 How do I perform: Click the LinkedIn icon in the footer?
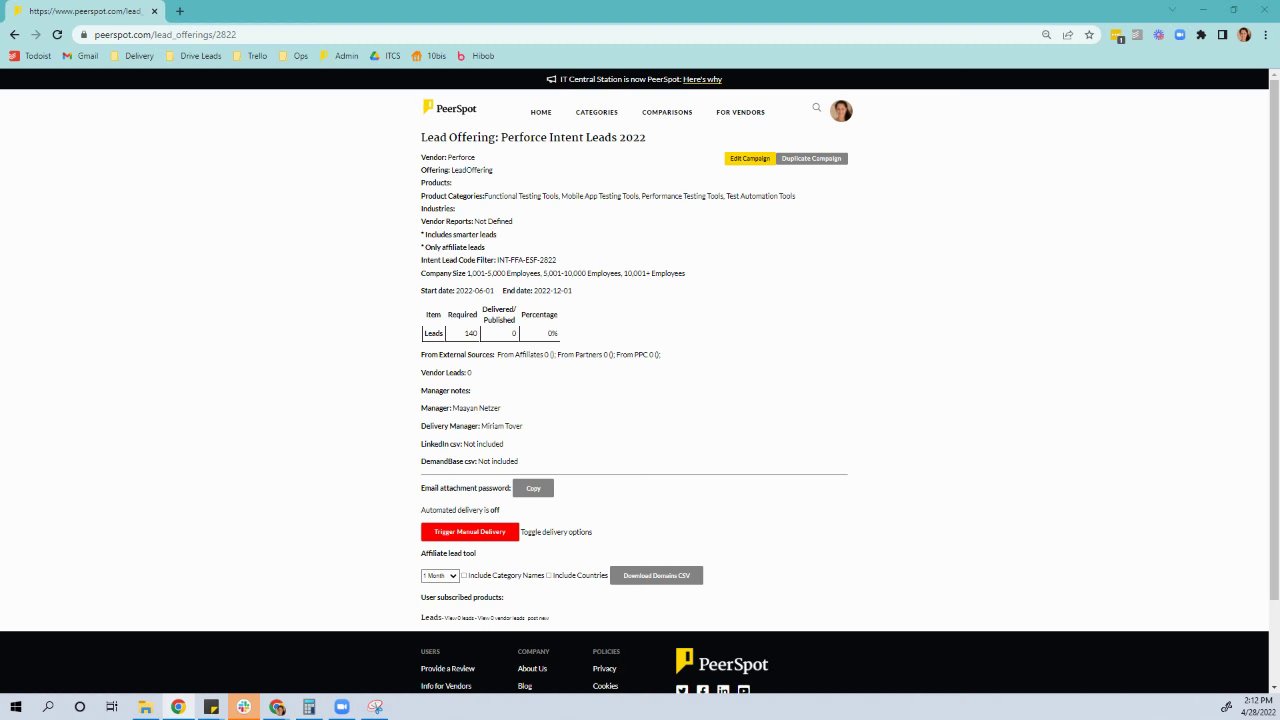(723, 690)
